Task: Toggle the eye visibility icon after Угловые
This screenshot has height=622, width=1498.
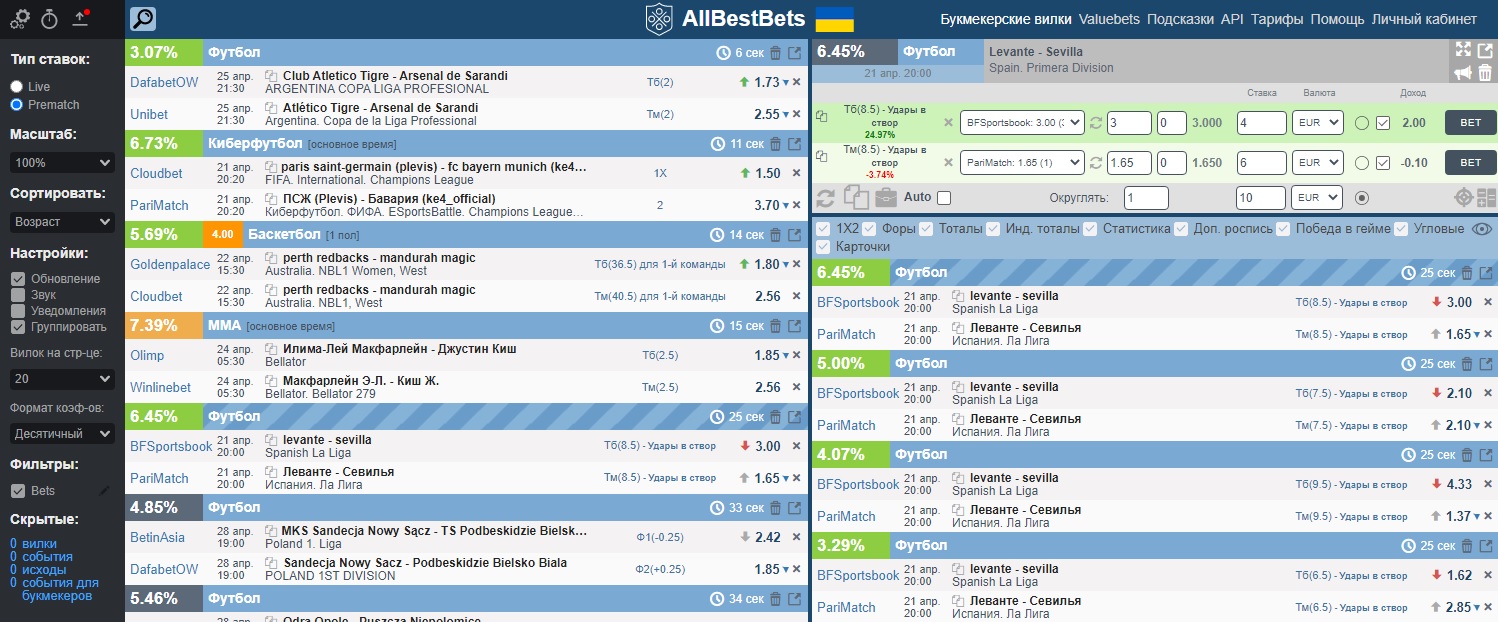Action: (1481, 229)
